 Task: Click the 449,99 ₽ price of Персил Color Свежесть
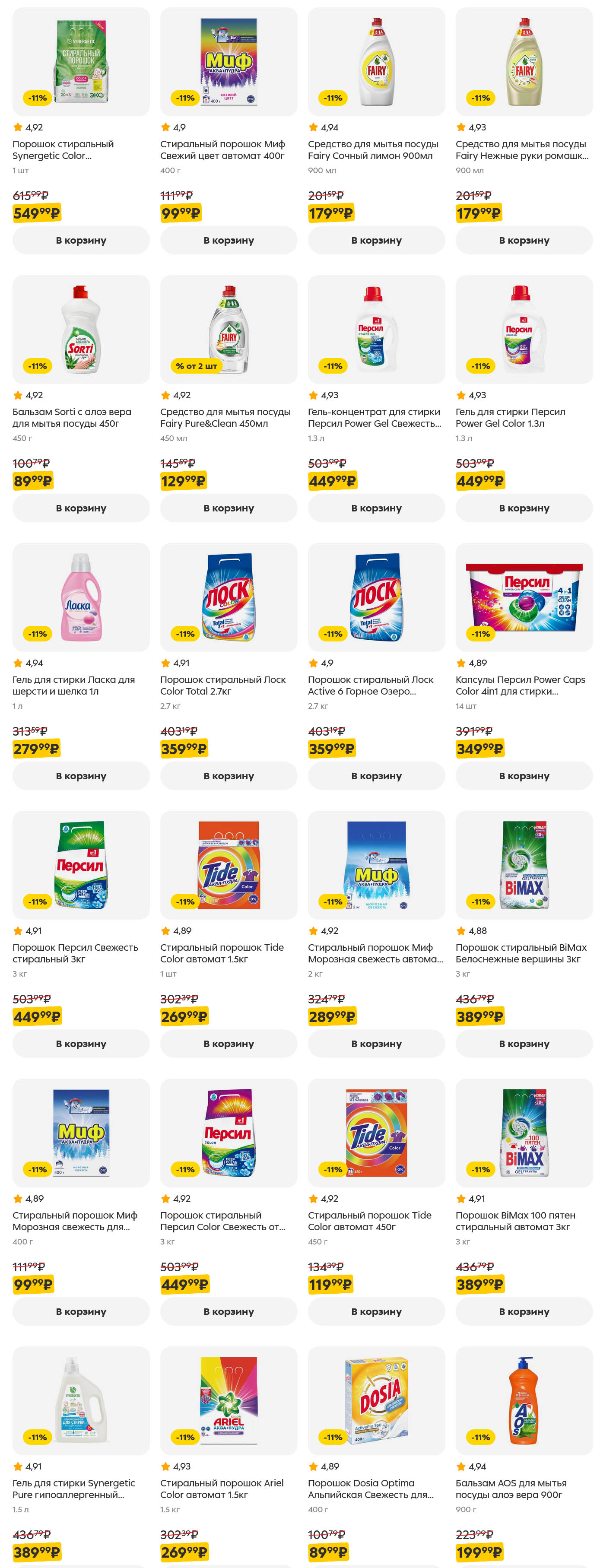[x=184, y=1284]
